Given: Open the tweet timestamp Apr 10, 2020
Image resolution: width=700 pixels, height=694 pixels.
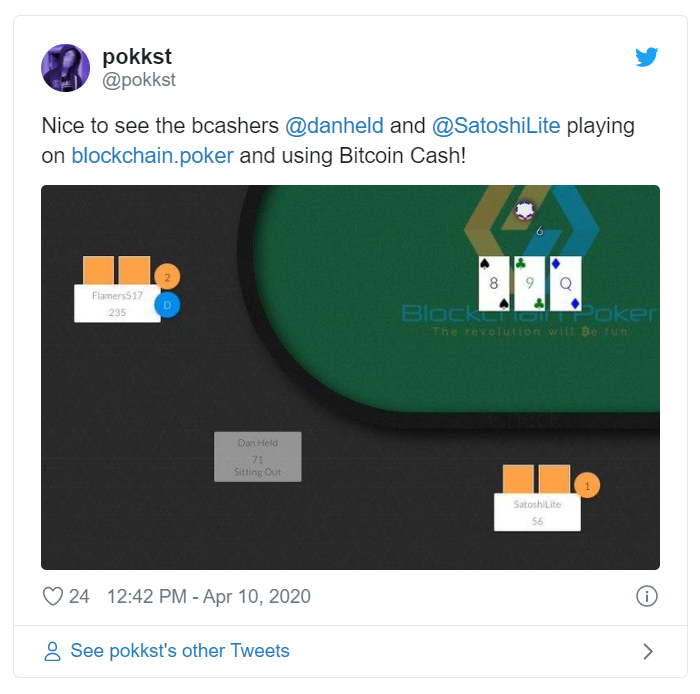Looking at the screenshot, I should click(x=209, y=596).
